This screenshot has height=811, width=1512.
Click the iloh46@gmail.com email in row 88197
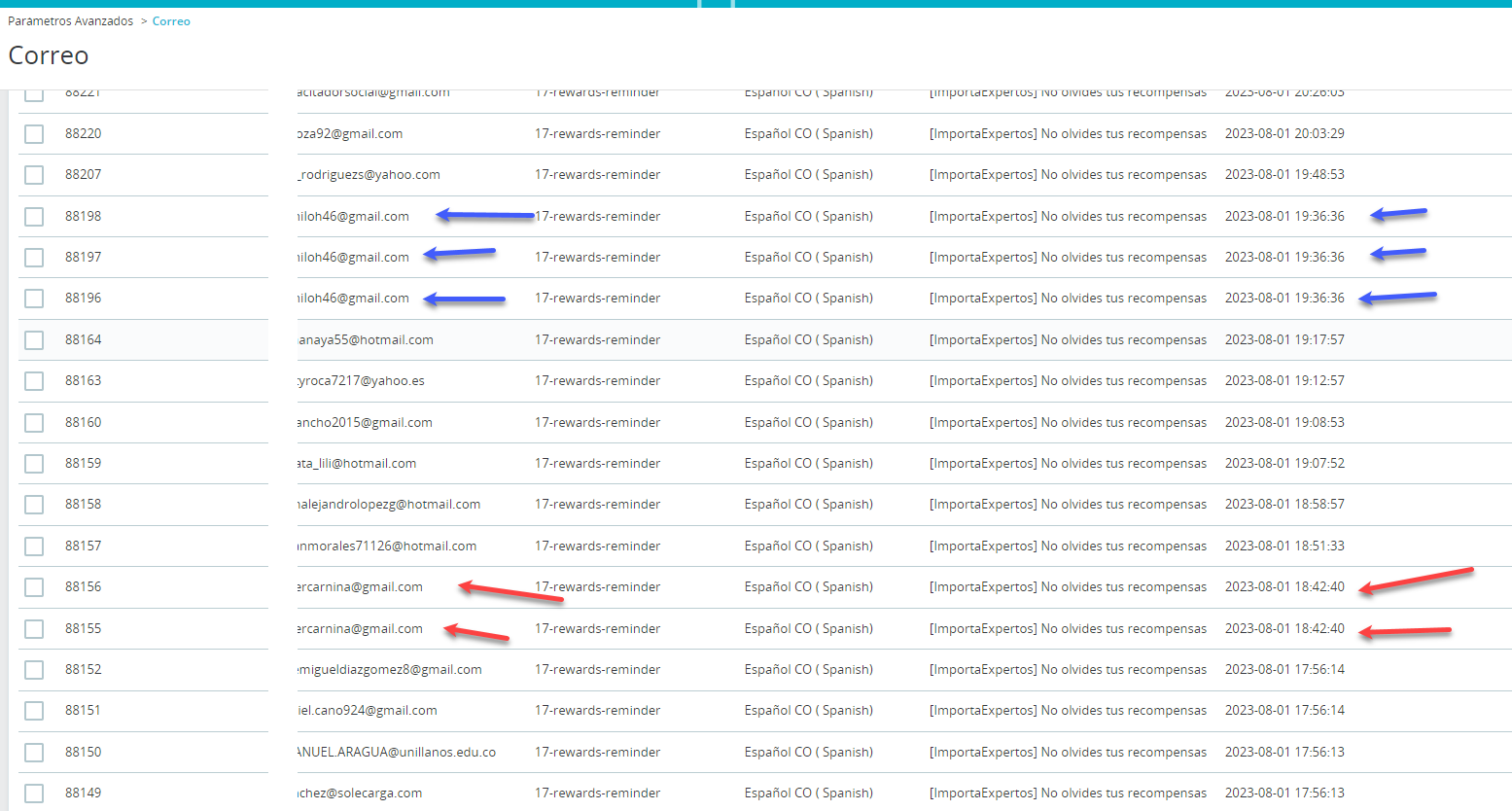click(353, 257)
